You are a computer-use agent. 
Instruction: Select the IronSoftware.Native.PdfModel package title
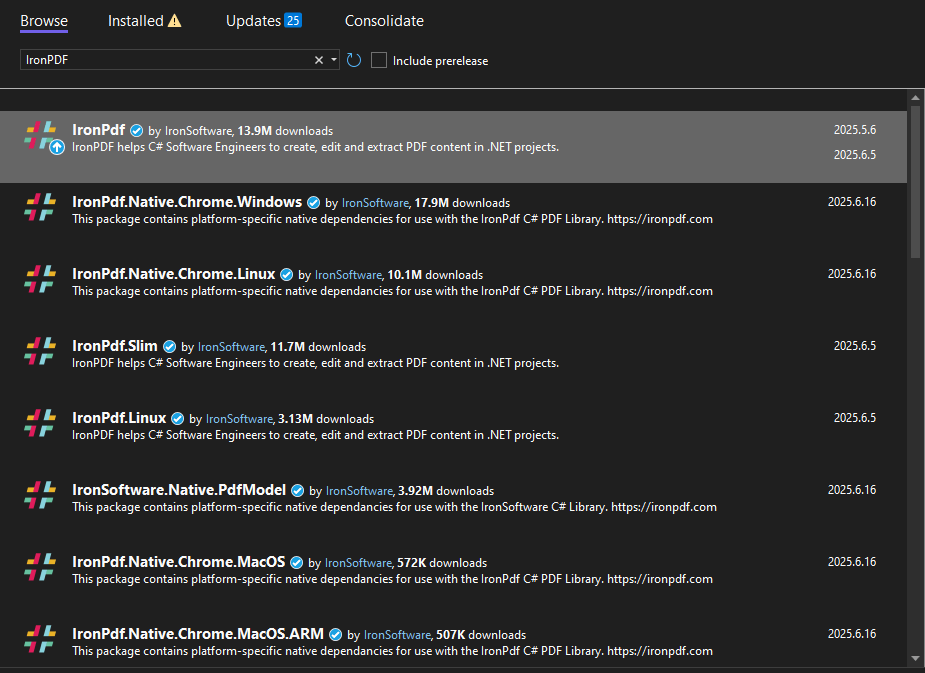coord(179,490)
